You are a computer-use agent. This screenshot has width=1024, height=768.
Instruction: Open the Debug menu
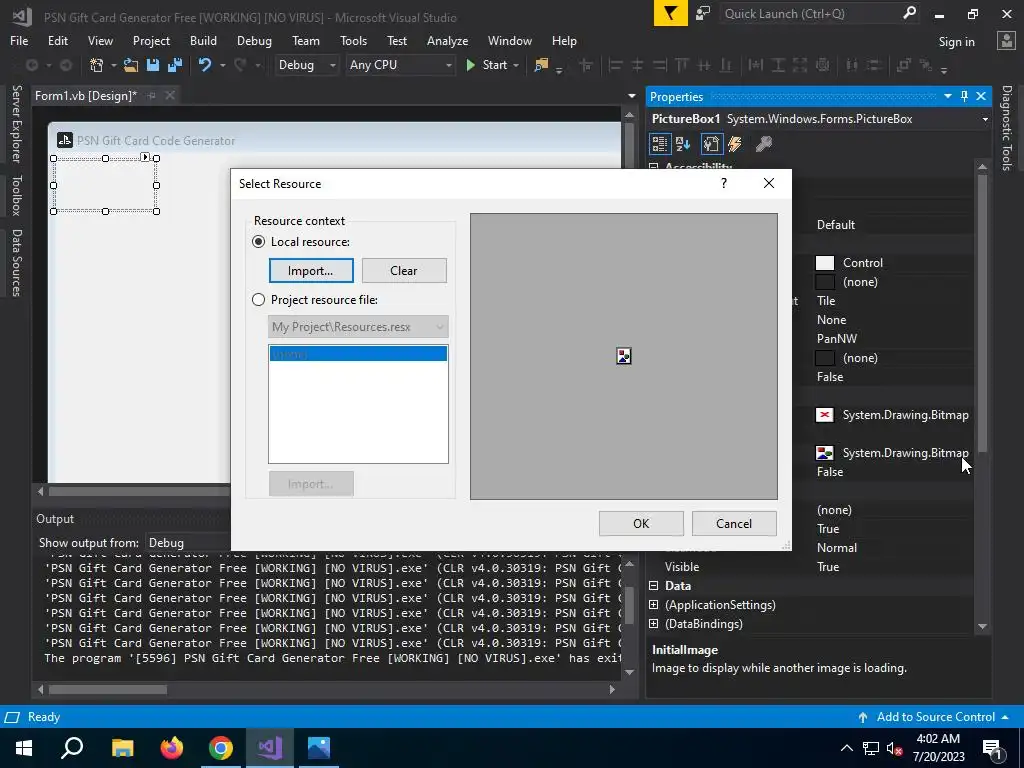(x=254, y=40)
